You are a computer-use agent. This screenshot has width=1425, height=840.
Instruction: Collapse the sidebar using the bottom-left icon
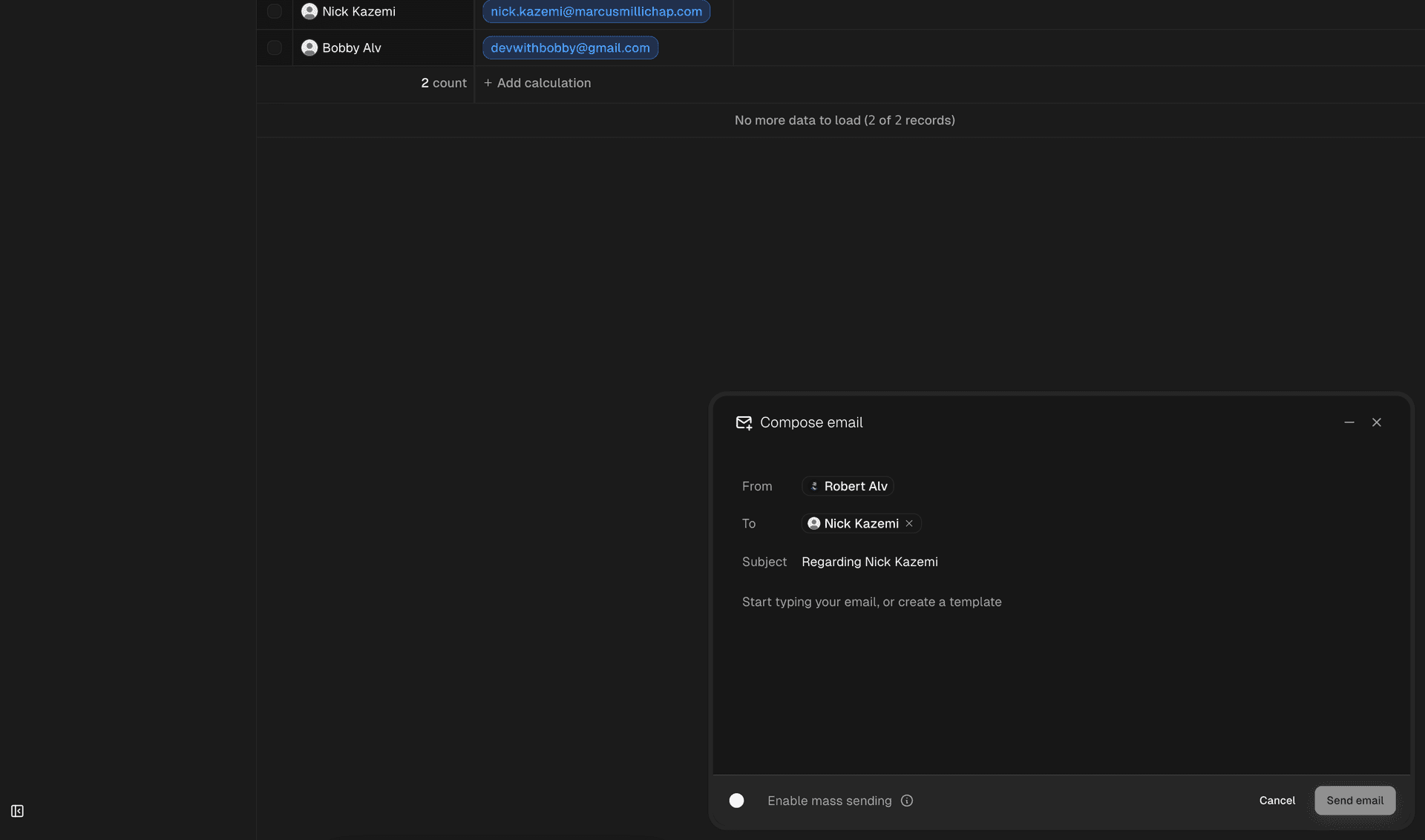click(18, 811)
